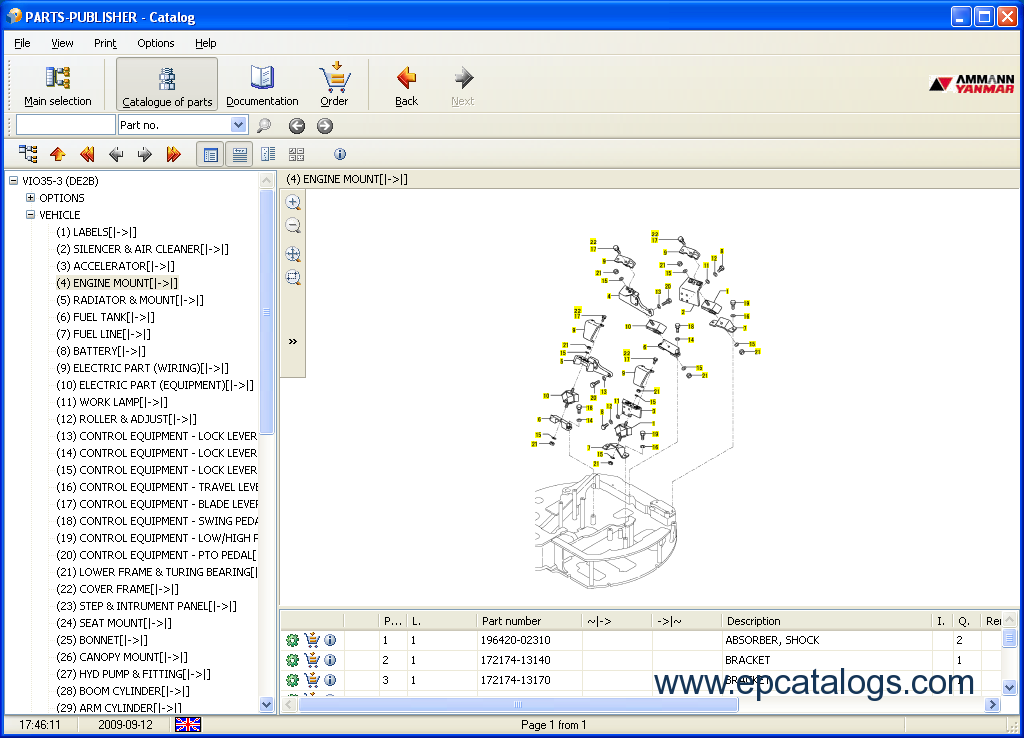Click the UK flag language icon
Viewport: 1024px width, 738px height.
(x=188, y=724)
